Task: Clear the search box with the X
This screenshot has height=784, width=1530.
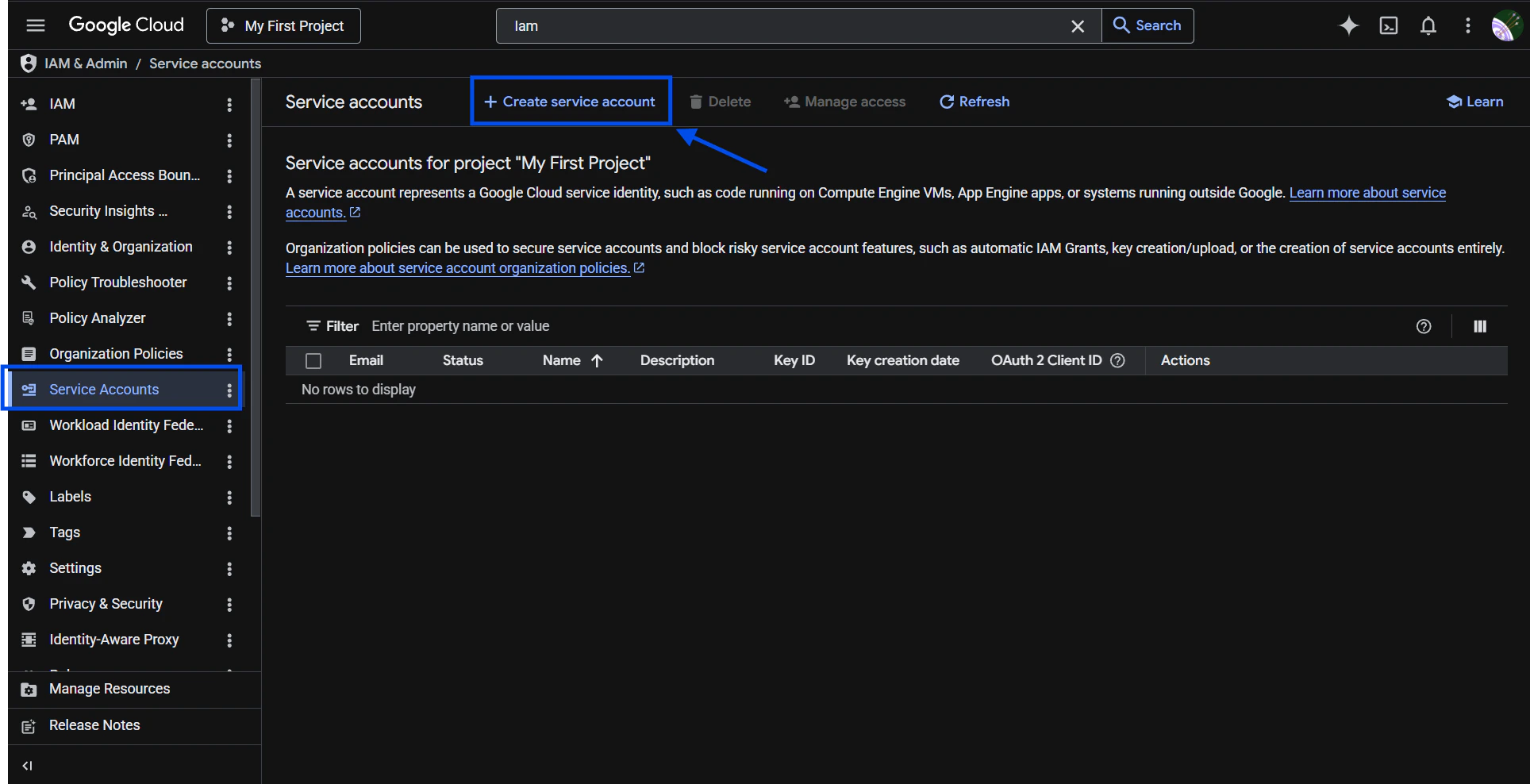Action: point(1078,26)
